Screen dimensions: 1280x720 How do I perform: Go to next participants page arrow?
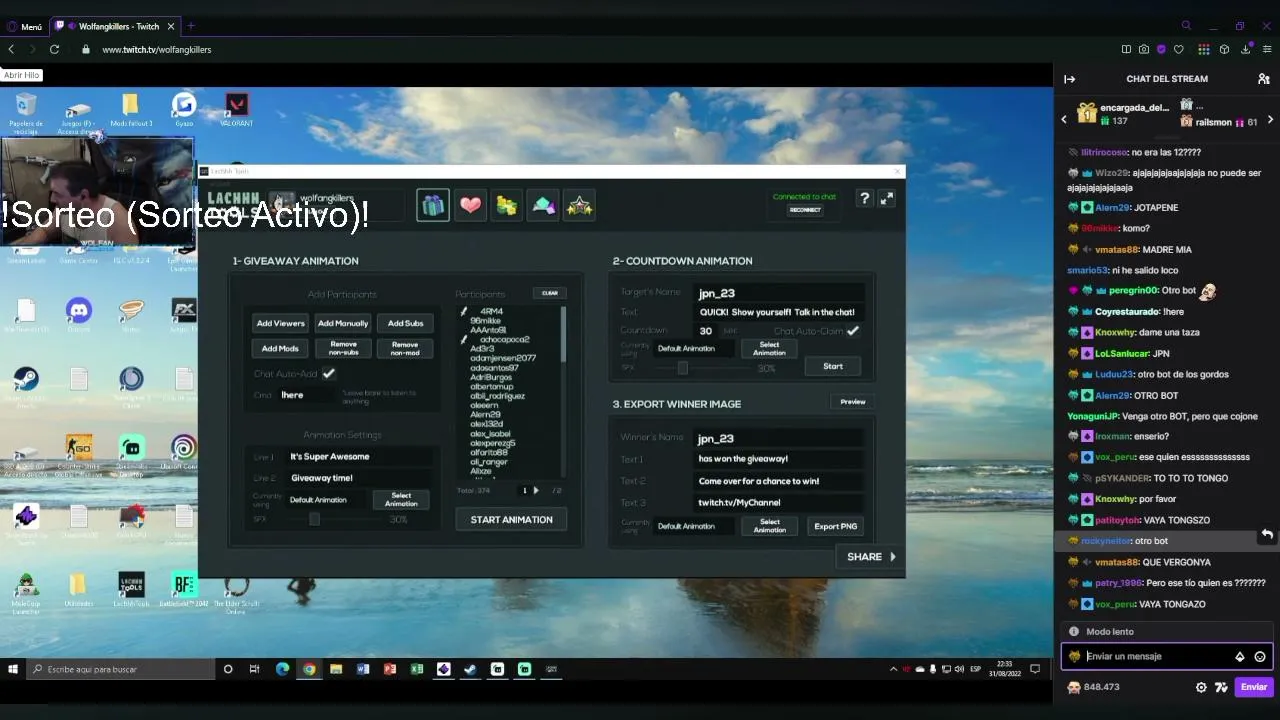click(536, 490)
